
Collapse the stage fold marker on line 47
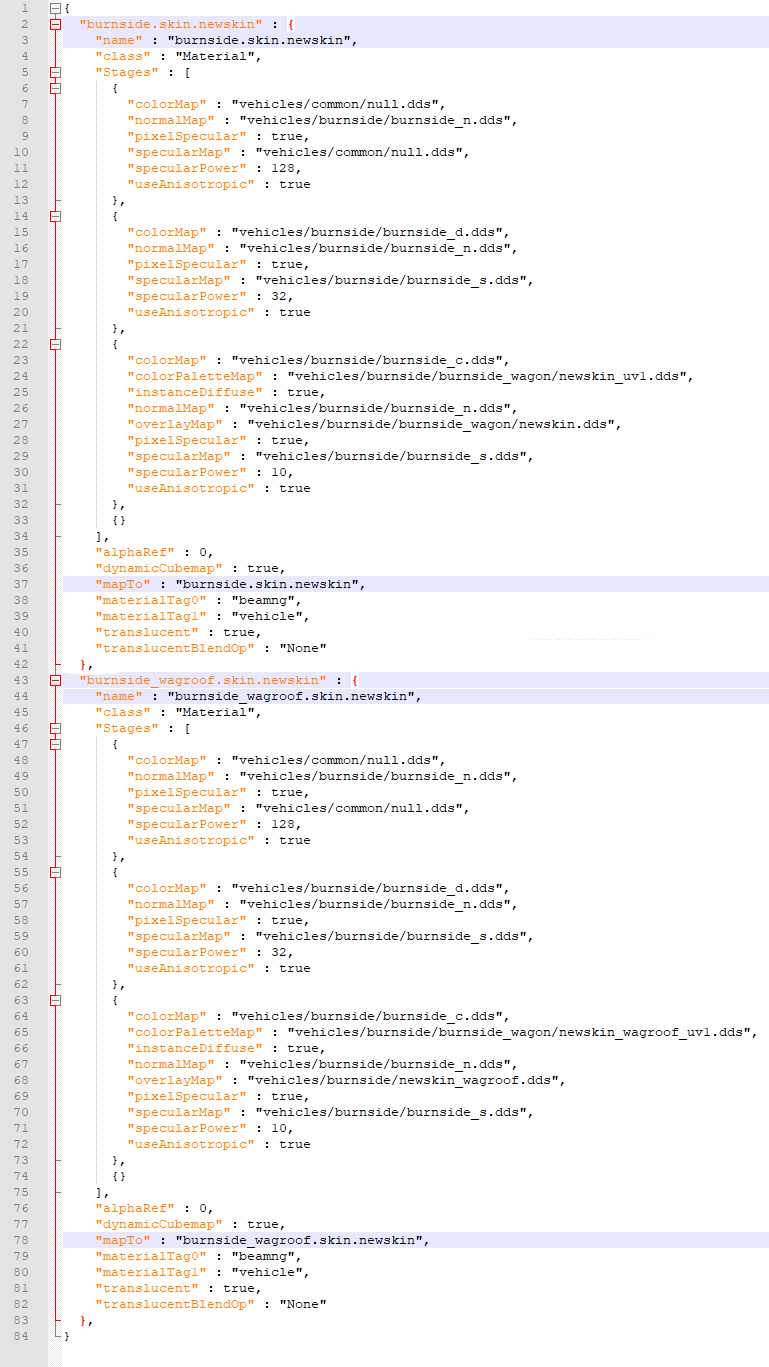[x=55, y=744]
